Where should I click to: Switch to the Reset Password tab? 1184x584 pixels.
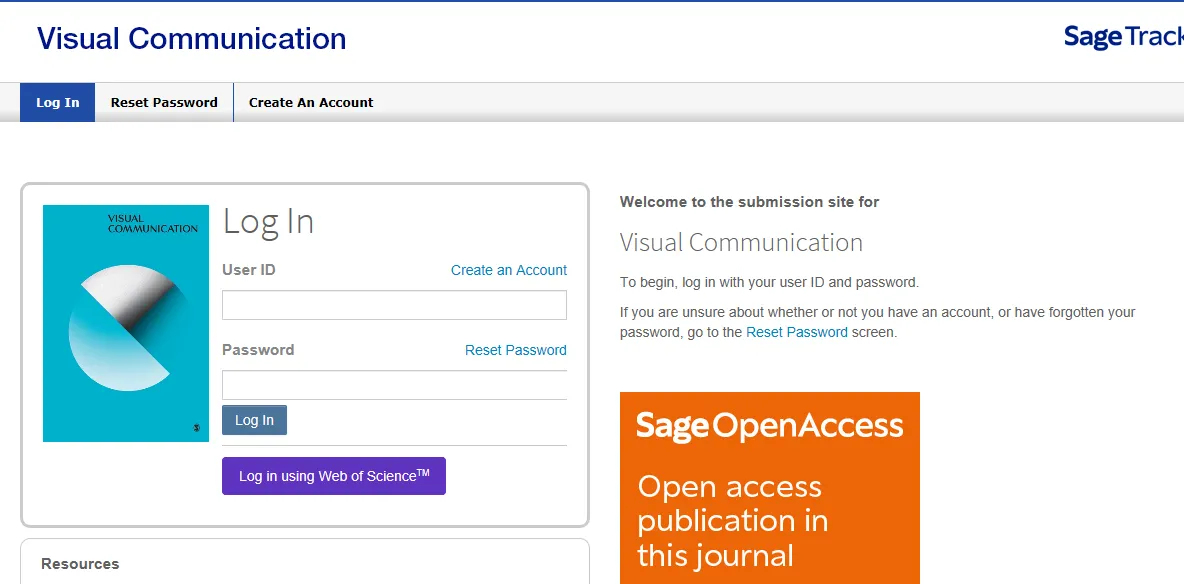click(164, 102)
